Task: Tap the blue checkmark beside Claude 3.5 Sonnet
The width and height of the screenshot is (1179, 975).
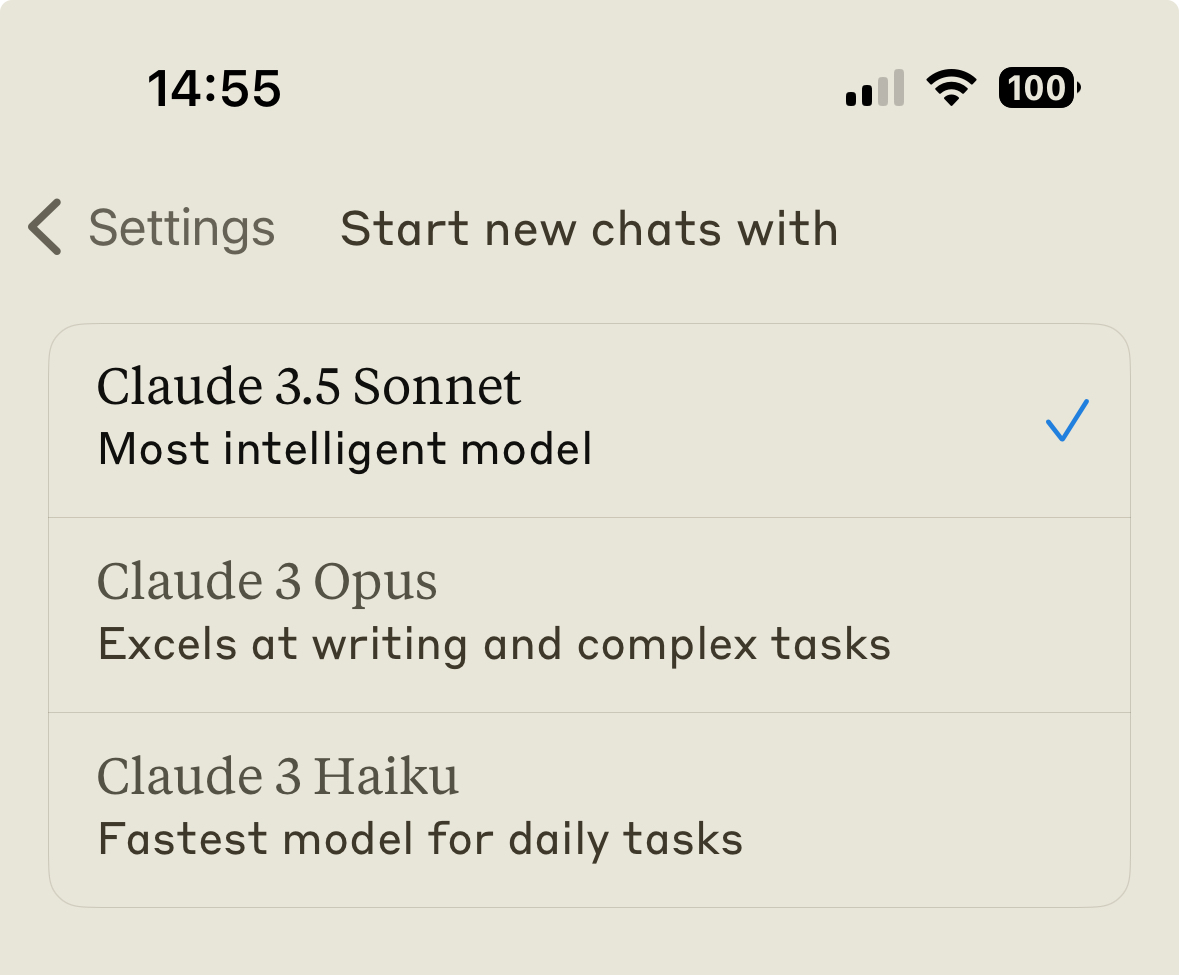Action: pos(1067,420)
